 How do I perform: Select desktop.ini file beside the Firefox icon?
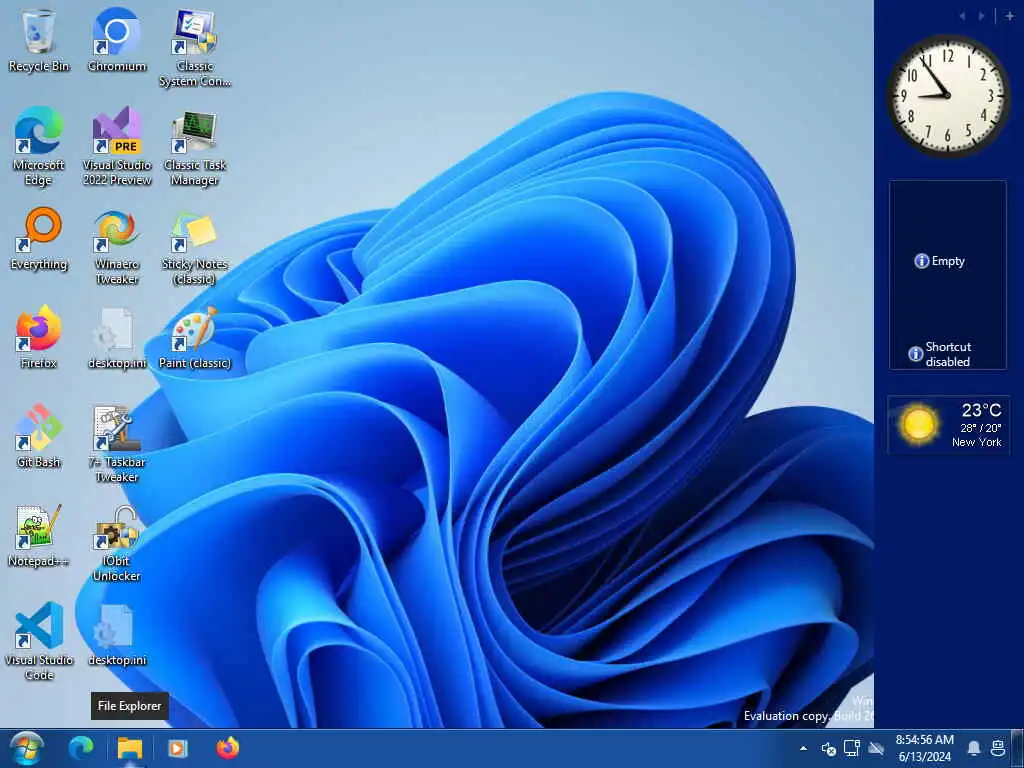tap(117, 338)
